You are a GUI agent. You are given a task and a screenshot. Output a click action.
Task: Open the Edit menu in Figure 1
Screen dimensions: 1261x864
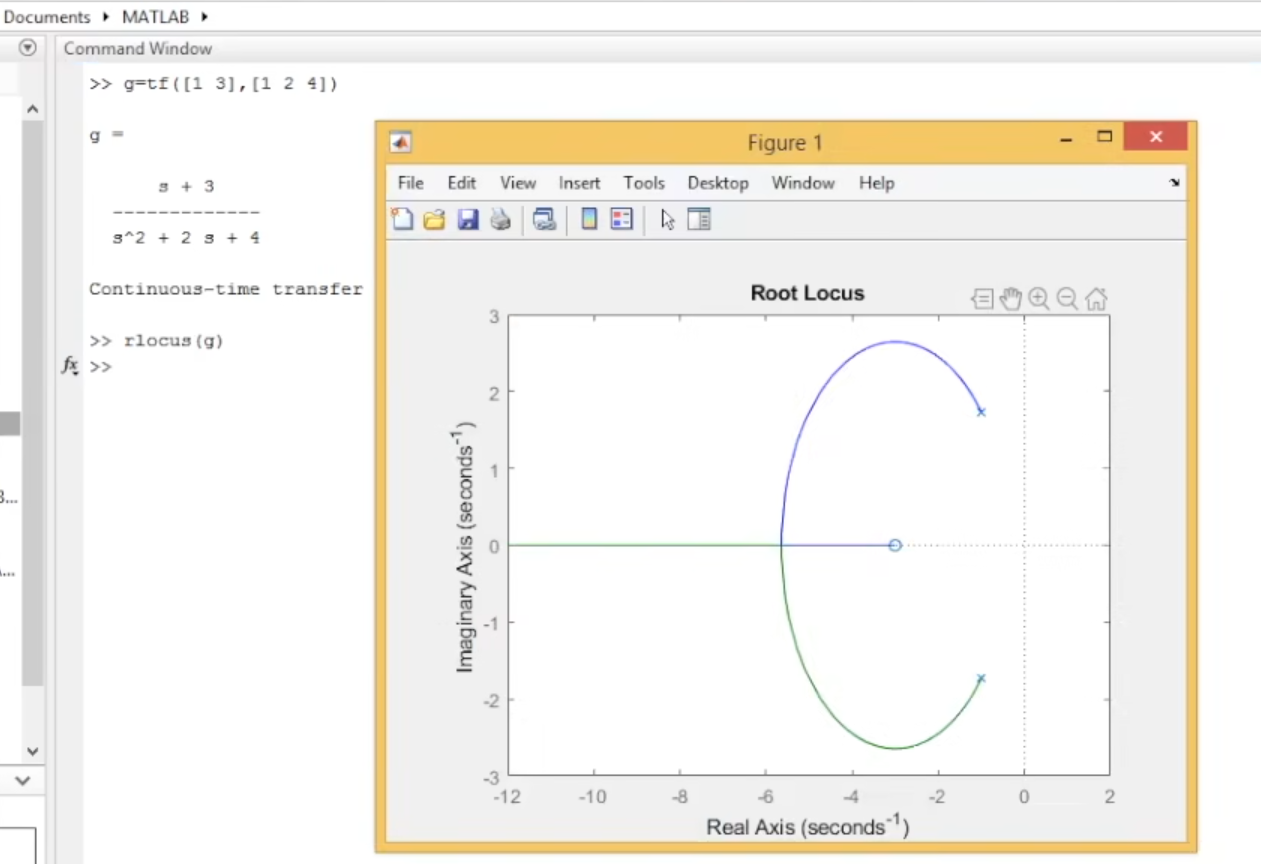pyautogui.click(x=462, y=183)
